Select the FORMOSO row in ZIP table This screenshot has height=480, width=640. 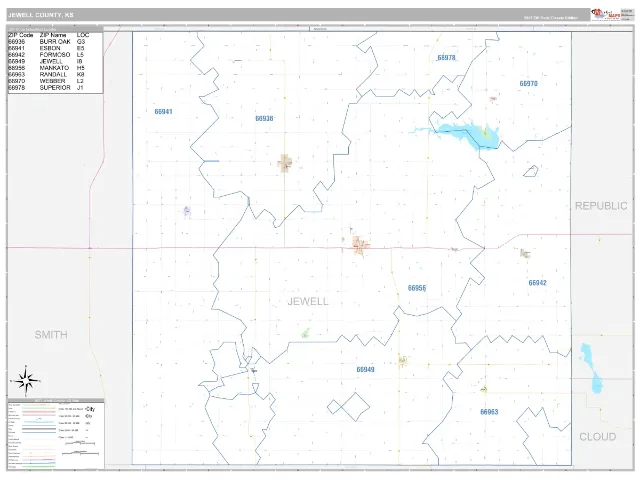(x=47, y=55)
